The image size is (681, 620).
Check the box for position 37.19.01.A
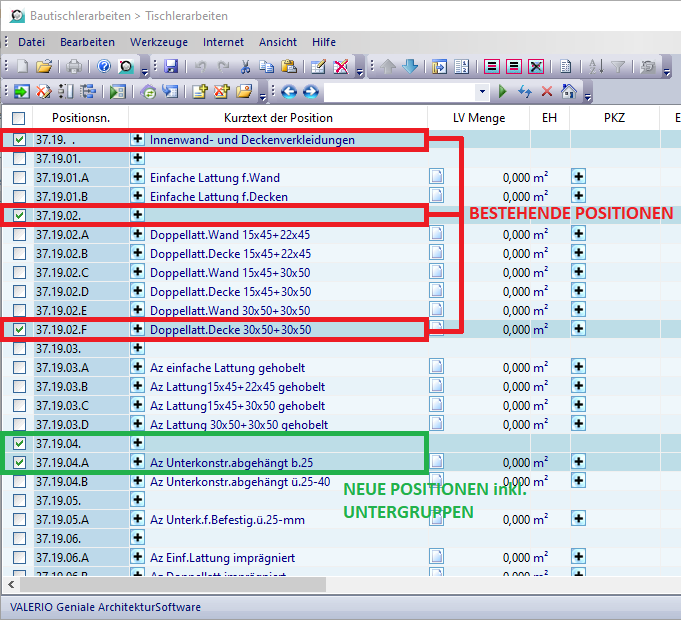[x=20, y=178]
